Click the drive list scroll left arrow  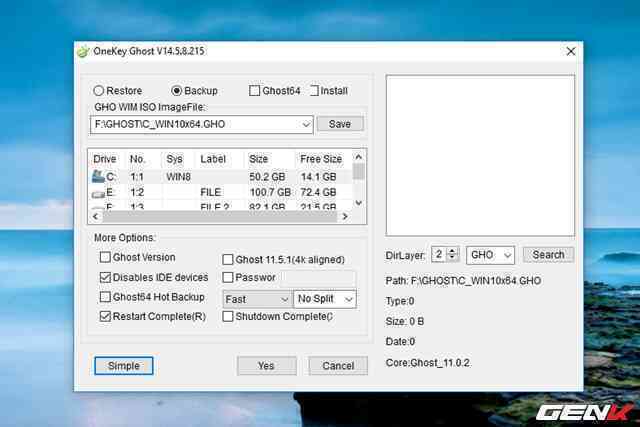tap(96, 216)
